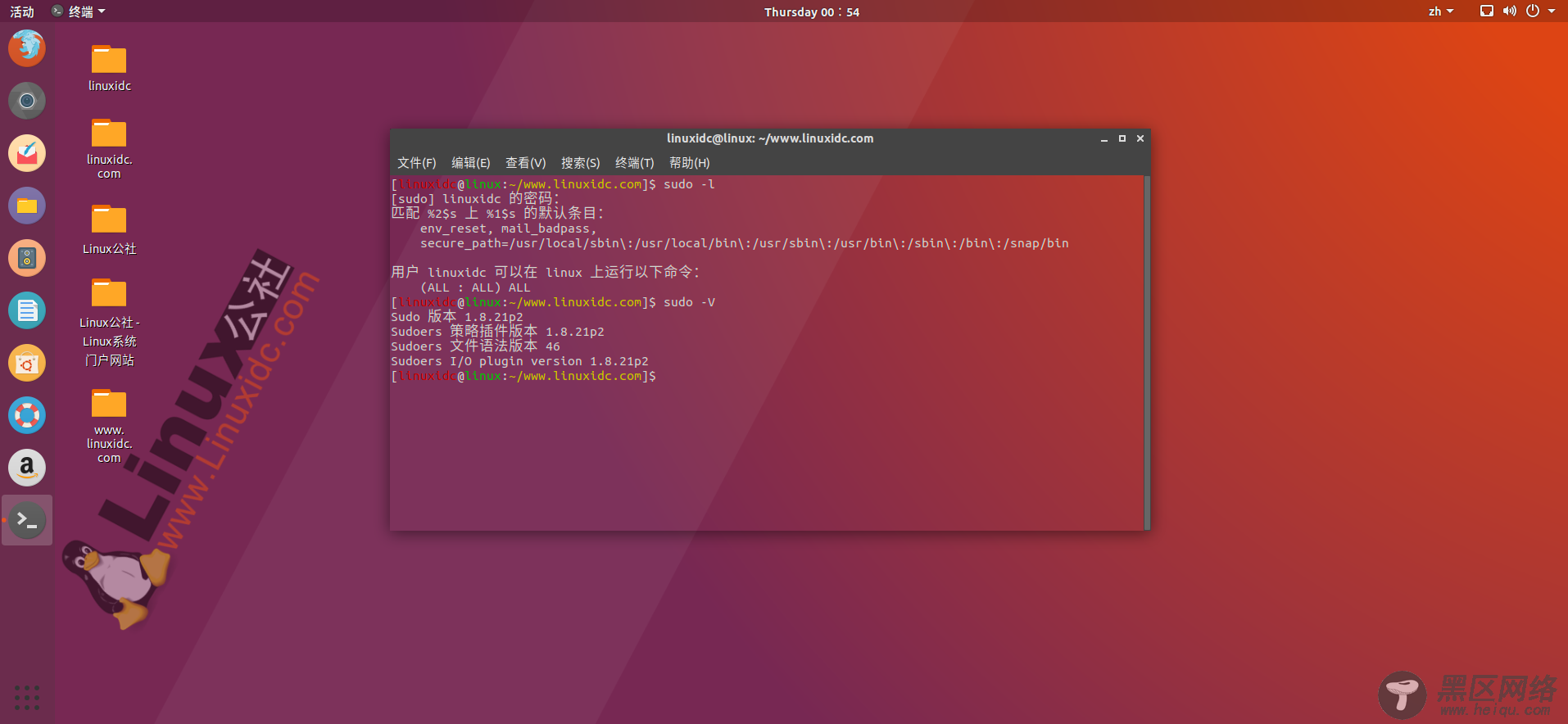
Task: Minimize the terminal window
Action: (x=1104, y=139)
